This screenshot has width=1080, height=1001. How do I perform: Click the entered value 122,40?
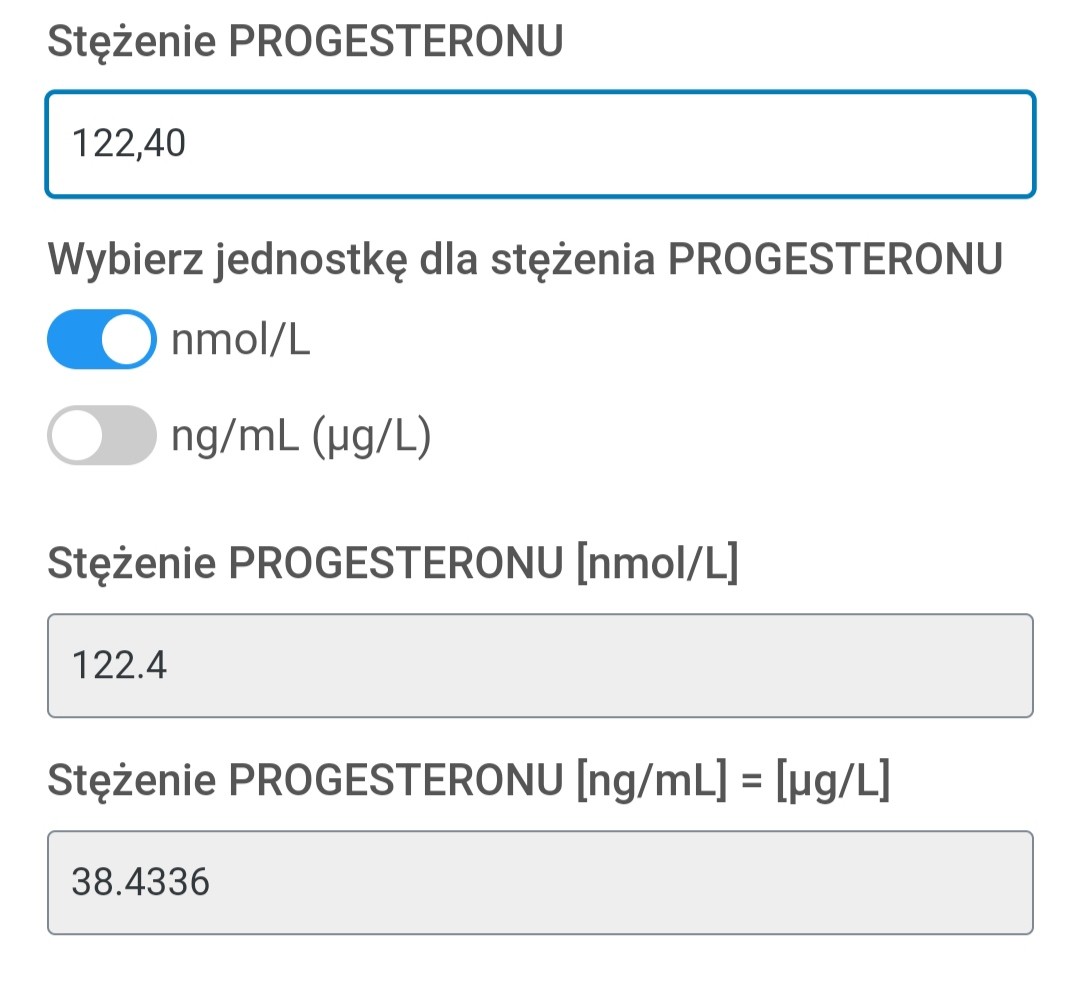(129, 145)
